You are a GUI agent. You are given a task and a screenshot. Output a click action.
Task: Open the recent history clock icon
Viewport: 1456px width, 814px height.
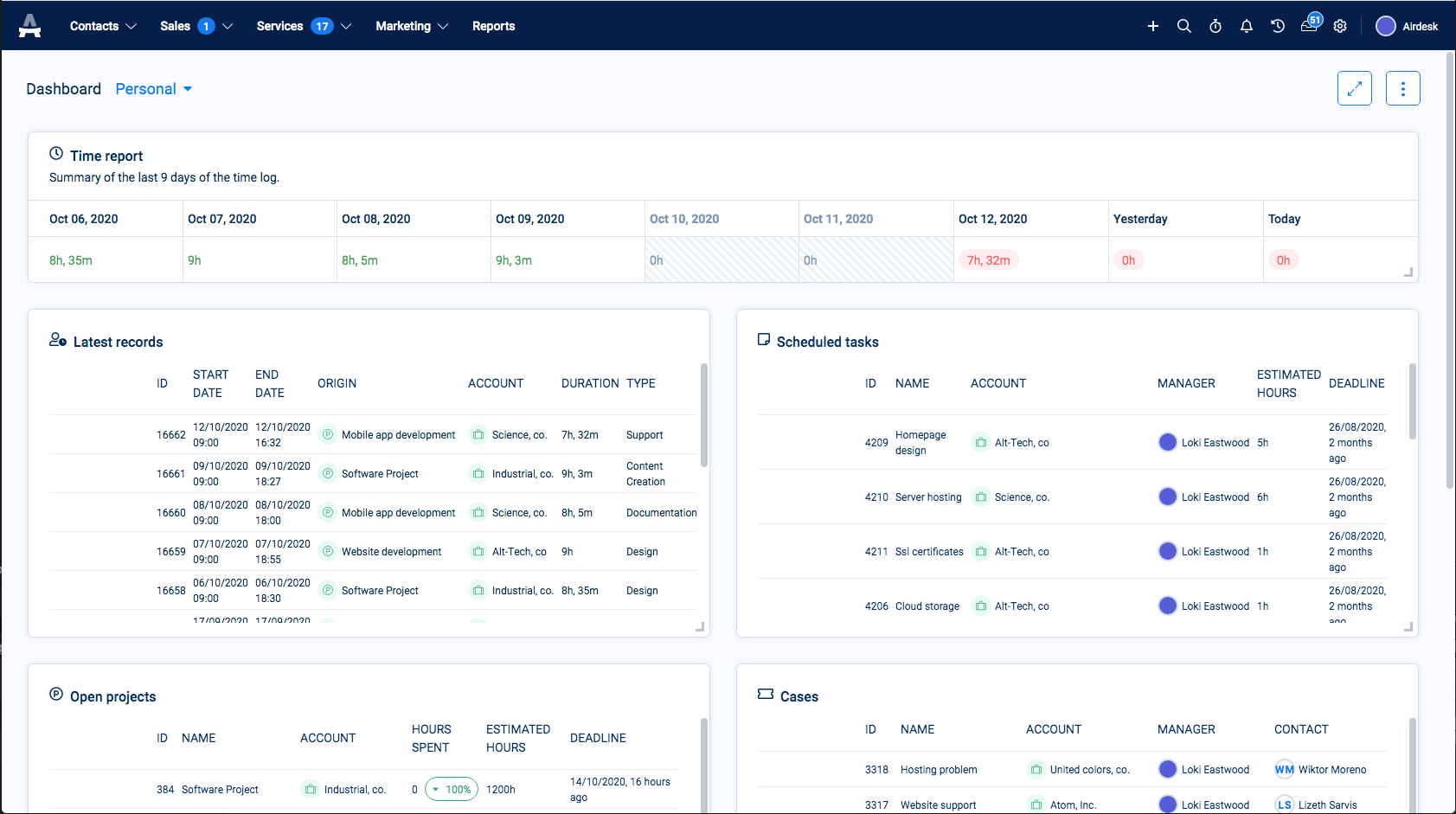[1277, 26]
